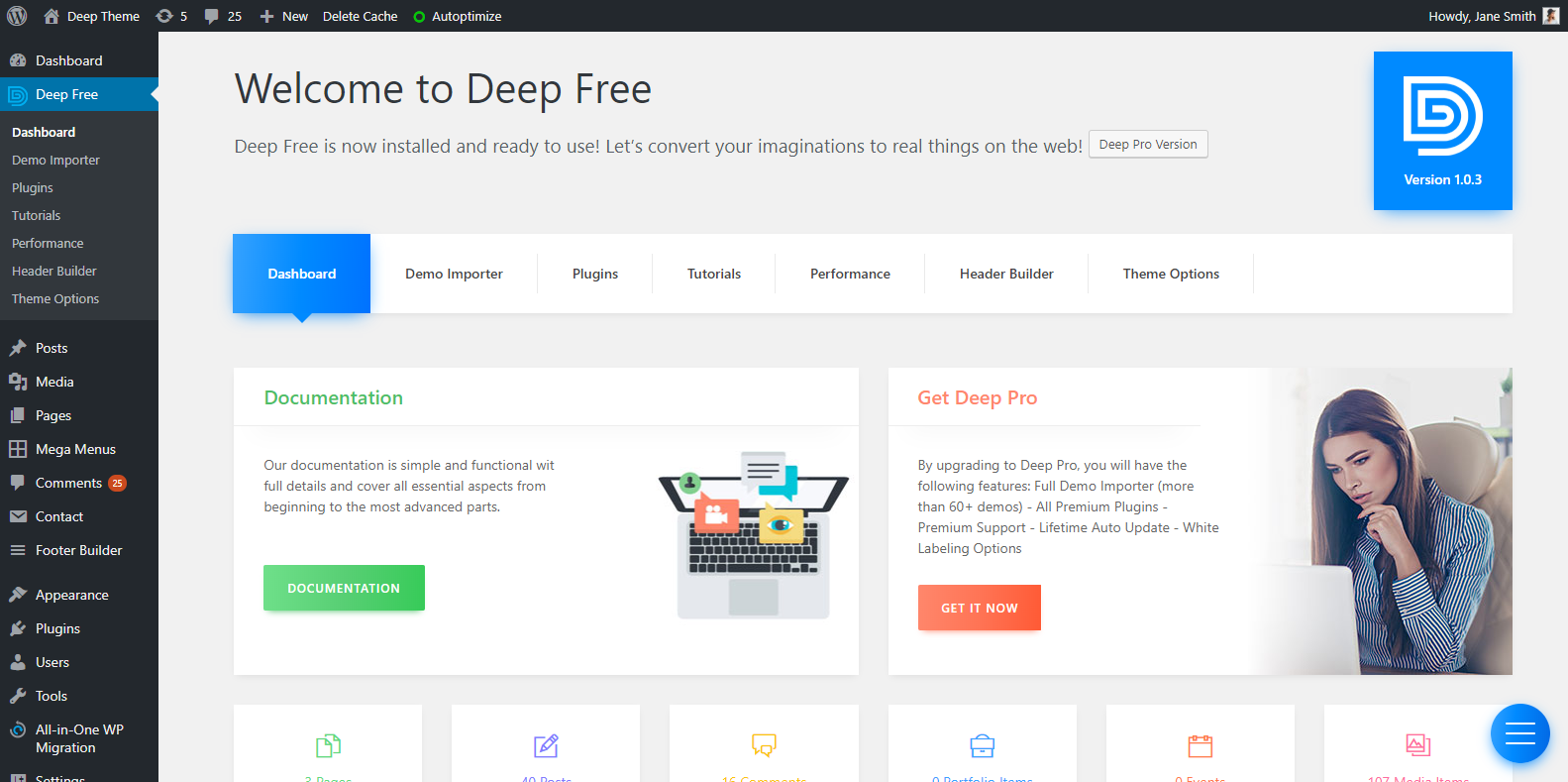Open the comments bubble icon showing 25
This screenshot has height=782, width=1568.
211,17
